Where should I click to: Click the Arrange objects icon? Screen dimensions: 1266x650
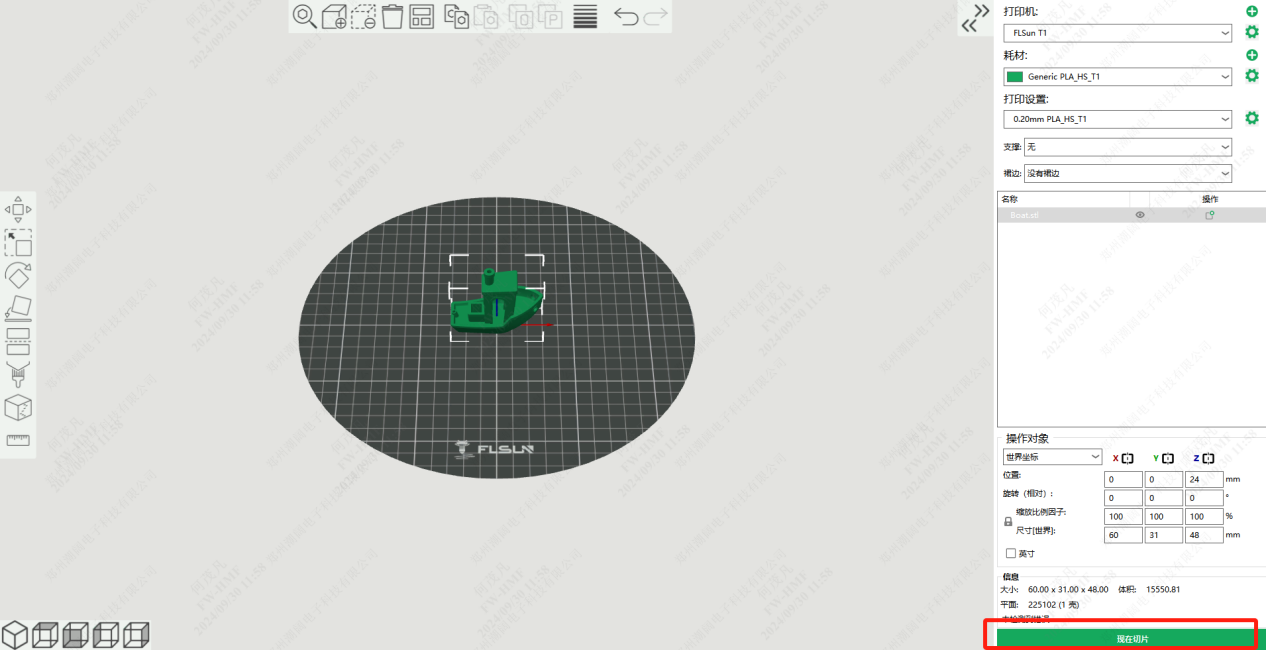pos(421,16)
